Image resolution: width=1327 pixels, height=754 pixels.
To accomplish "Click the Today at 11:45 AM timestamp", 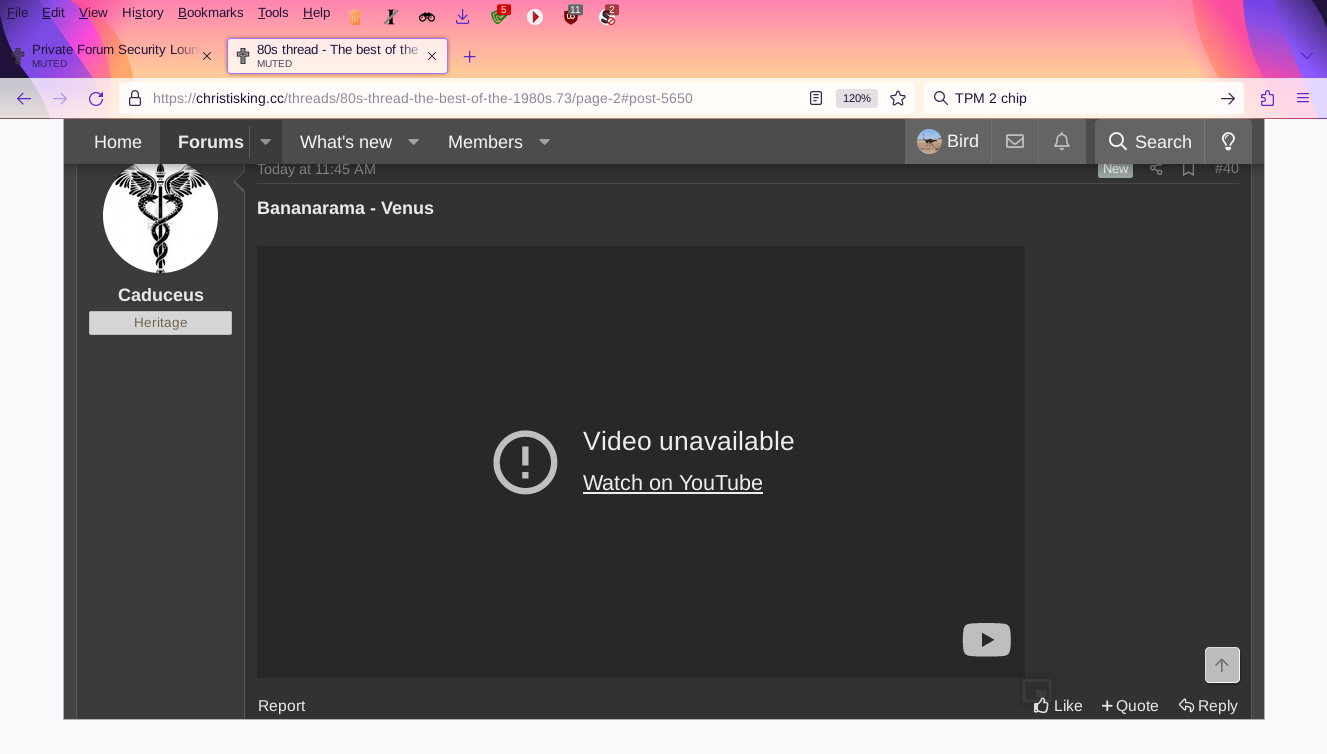I will pos(316,169).
